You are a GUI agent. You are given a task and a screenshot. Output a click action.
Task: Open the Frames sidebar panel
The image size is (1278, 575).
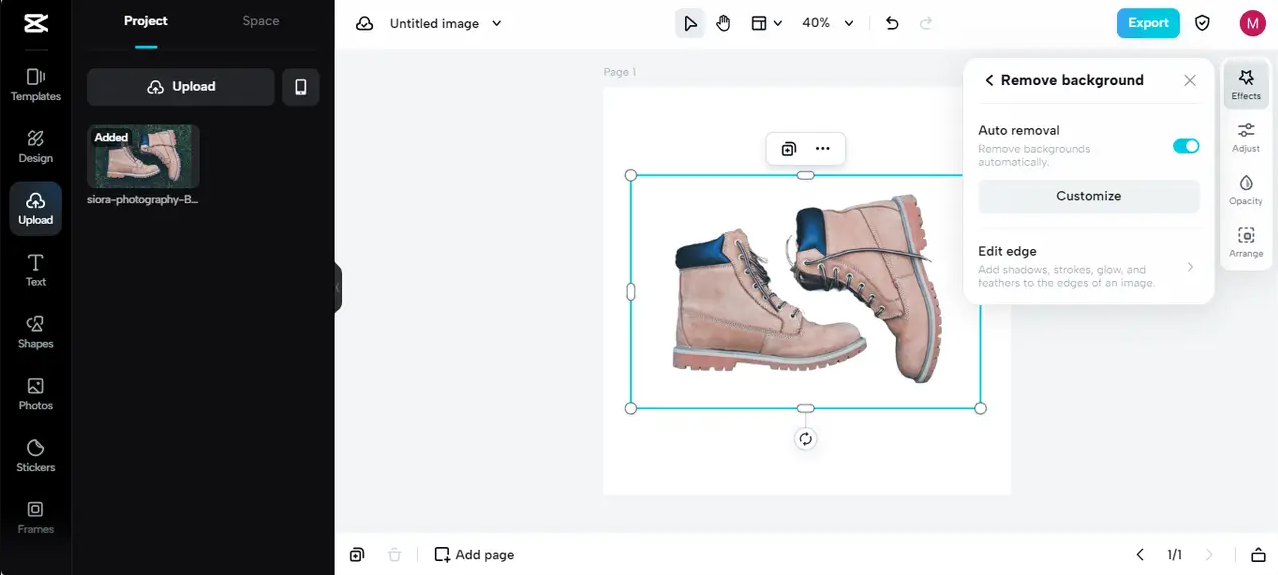(x=35, y=517)
